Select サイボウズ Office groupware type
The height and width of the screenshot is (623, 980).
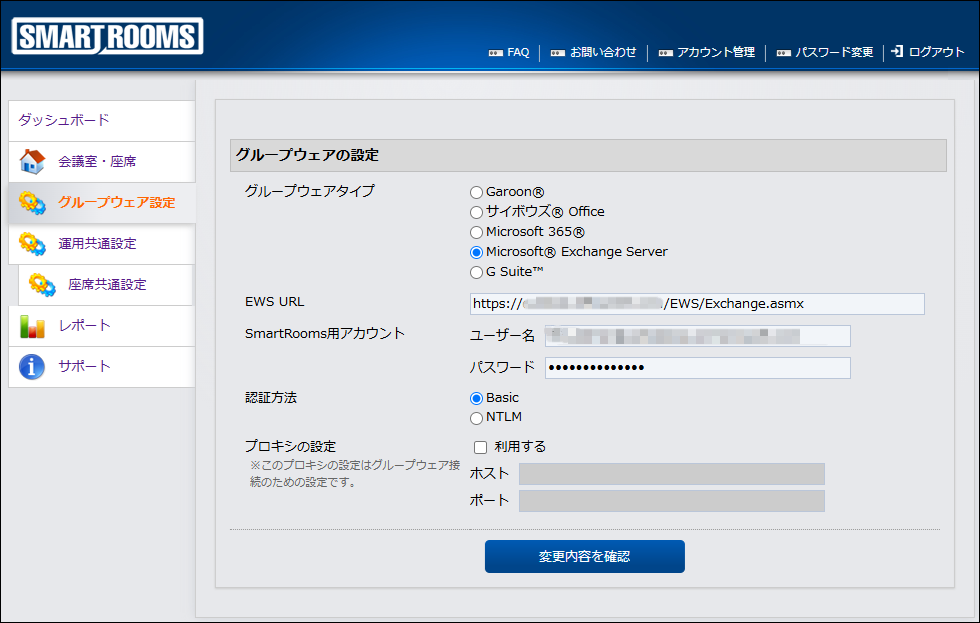pyautogui.click(x=477, y=212)
